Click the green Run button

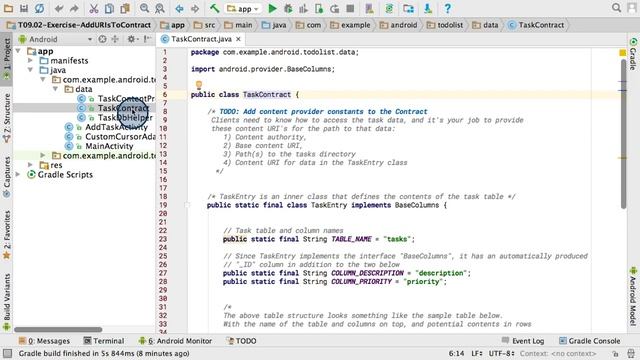tap(272, 9)
